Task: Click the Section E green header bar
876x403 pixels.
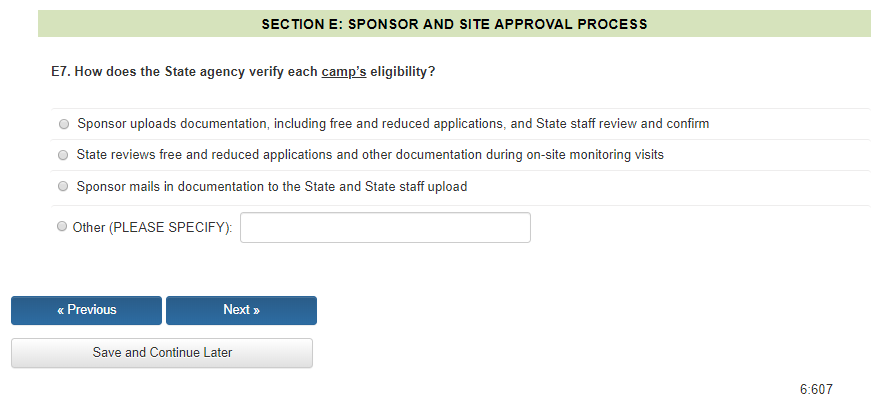Action: pos(454,23)
